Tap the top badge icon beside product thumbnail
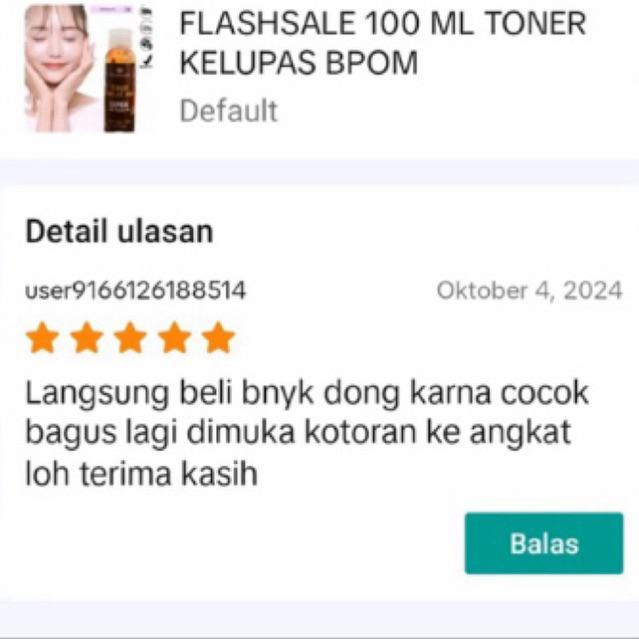 [x=147, y=13]
